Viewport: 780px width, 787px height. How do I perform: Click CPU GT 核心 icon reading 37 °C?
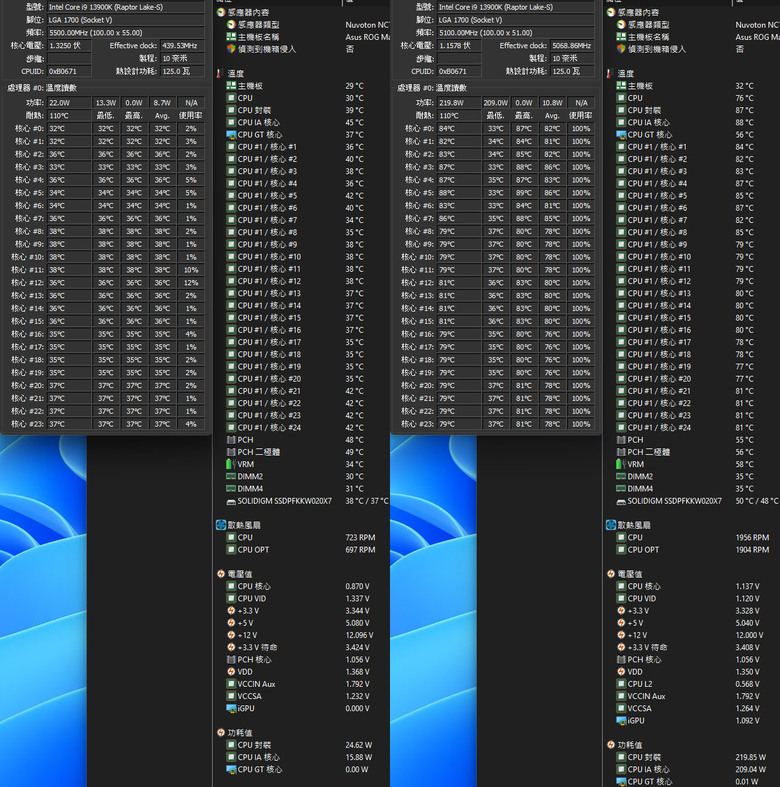(231, 135)
